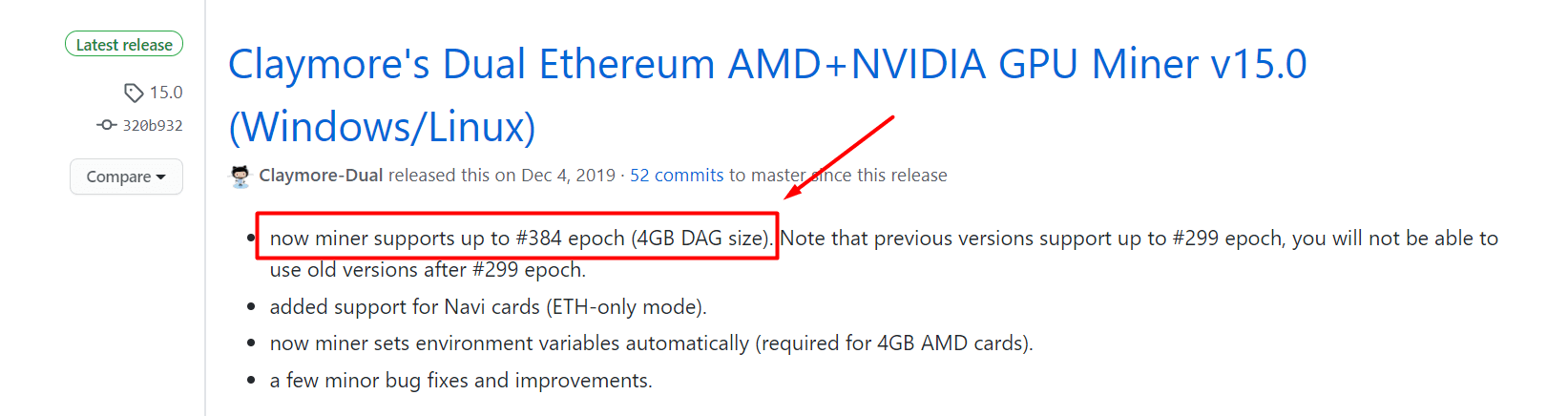Open commit 320b932
This screenshot has width=1568, height=416.
(153, 125)
